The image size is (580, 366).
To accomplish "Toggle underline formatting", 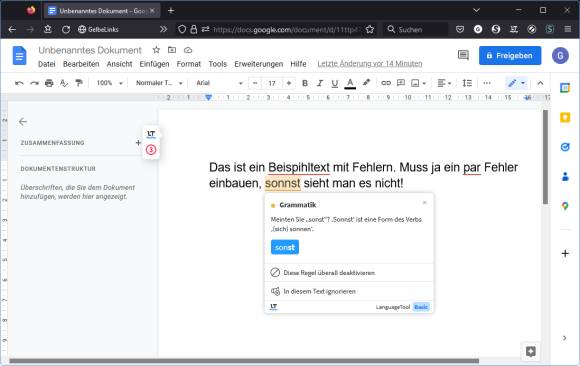I will click(335, 83).
